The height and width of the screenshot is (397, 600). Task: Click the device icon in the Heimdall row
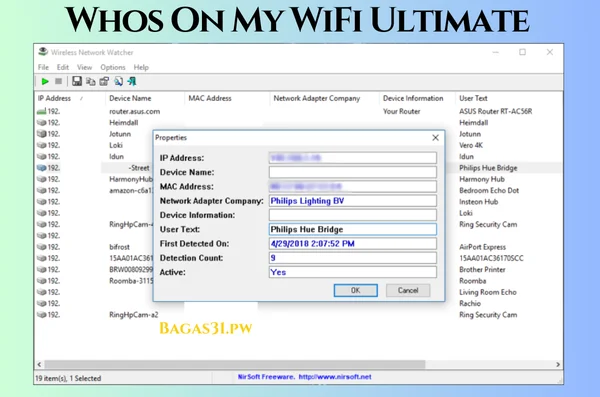42,123
